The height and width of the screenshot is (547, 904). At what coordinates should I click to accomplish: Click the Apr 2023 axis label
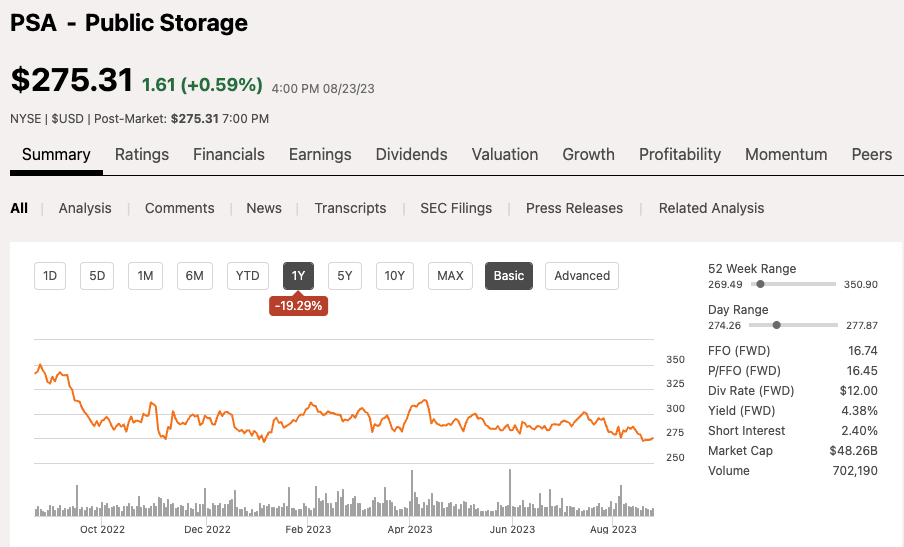coord(410,529)
